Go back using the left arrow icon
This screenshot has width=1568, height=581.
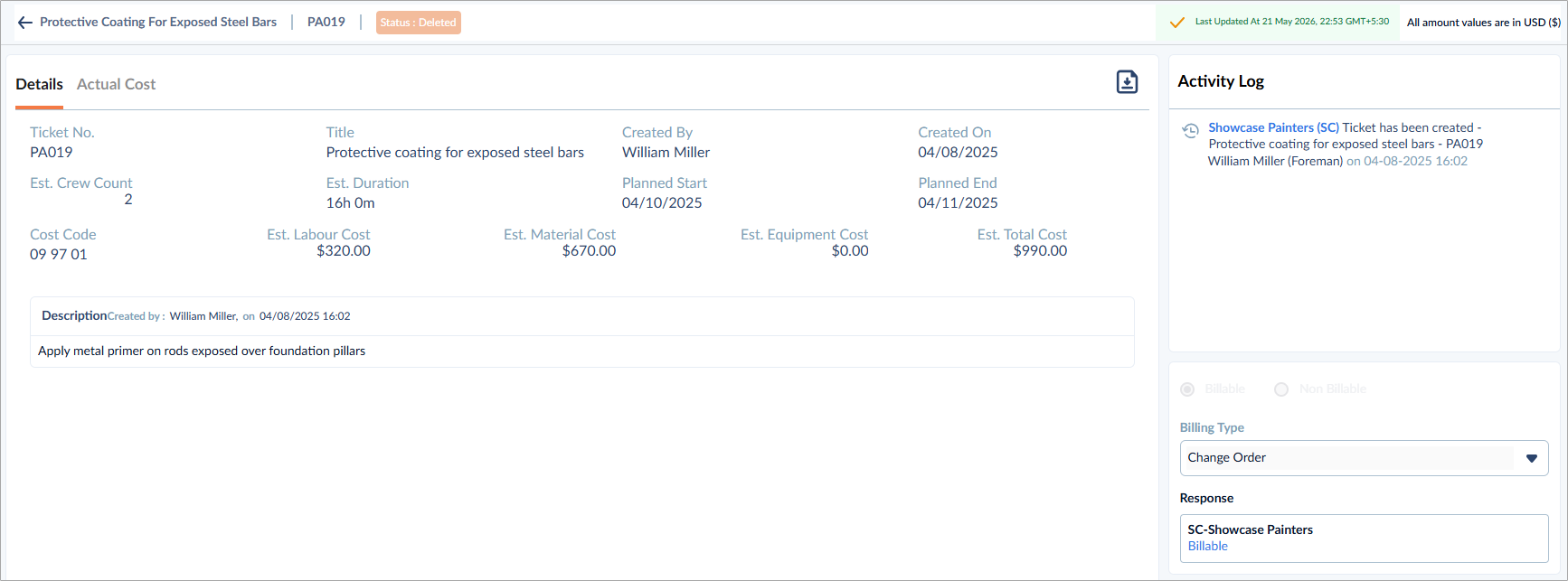click(x=25, y=23)
